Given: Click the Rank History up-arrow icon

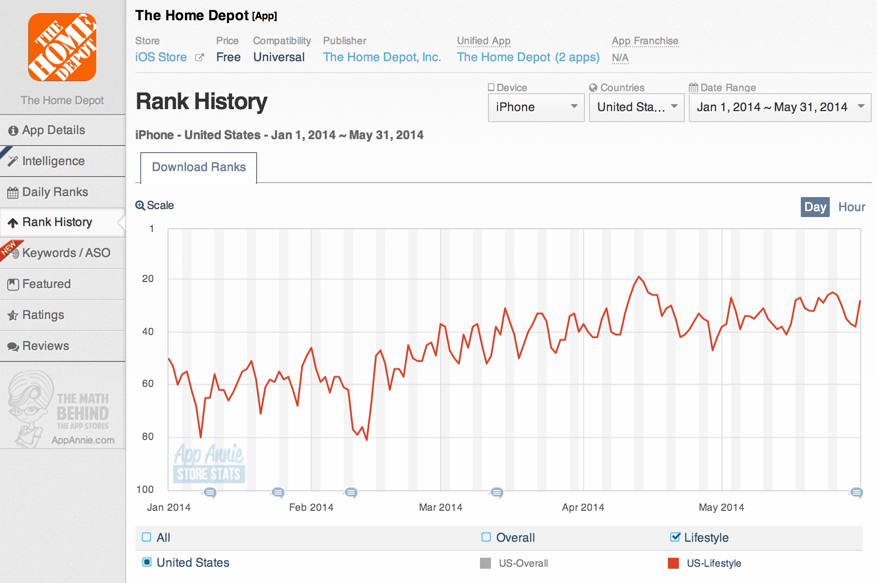Looking at the screenshot, I should coord(13,223).
